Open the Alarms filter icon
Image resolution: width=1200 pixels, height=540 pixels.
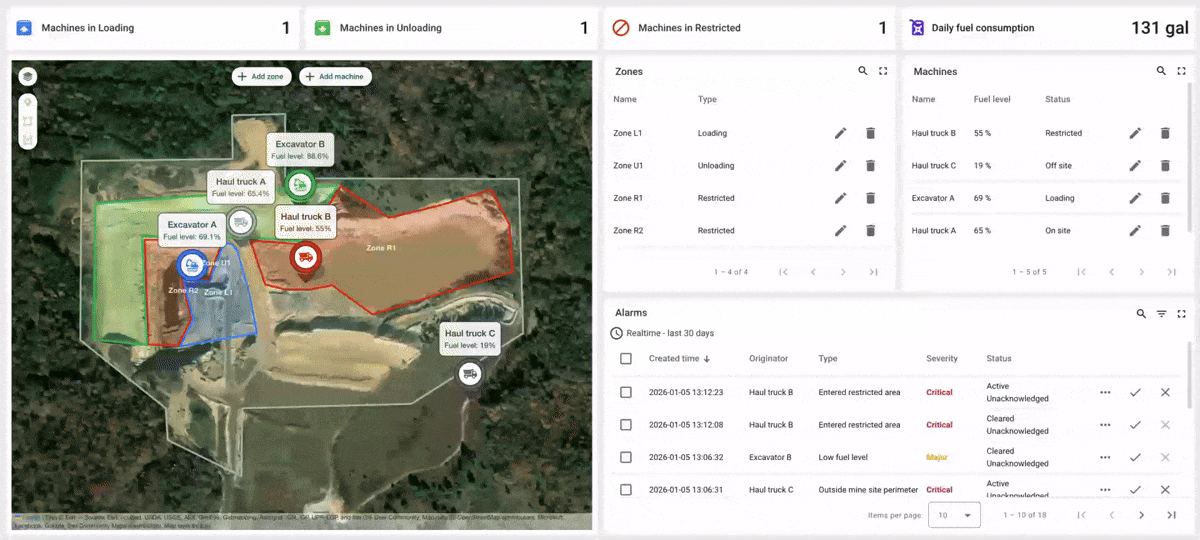pyautogui.click(x=1162, y=314)
